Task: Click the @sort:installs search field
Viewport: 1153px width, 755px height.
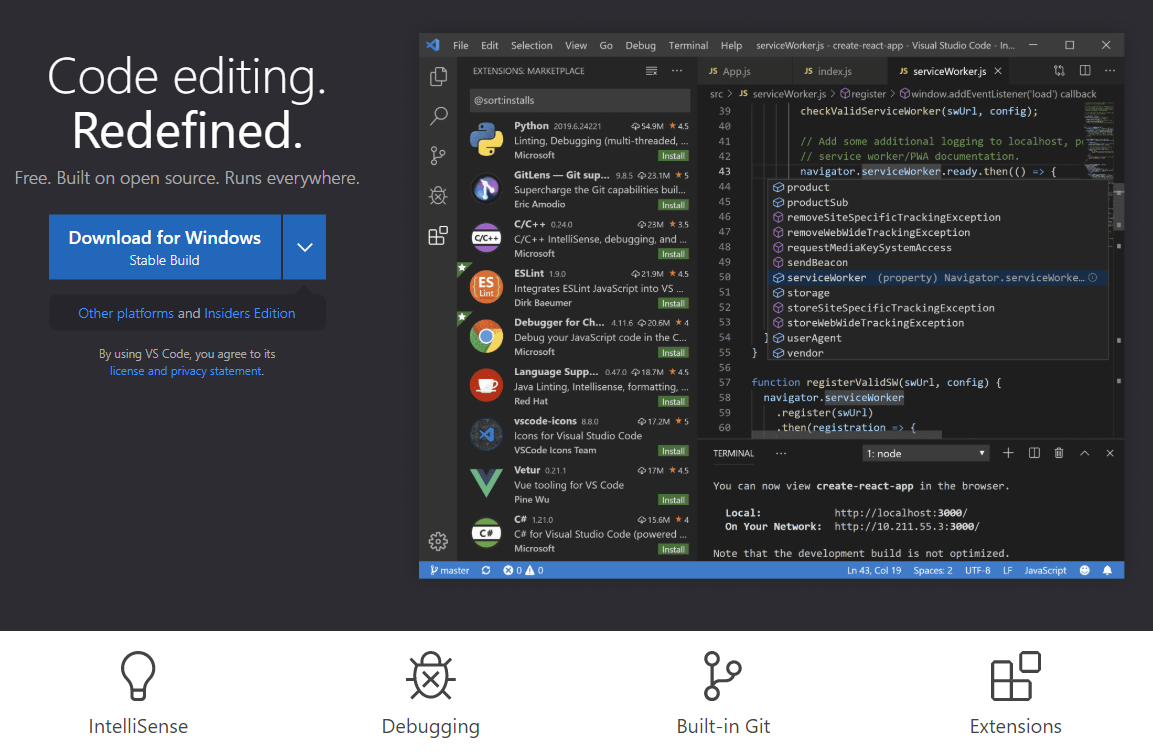Action: 579,100
